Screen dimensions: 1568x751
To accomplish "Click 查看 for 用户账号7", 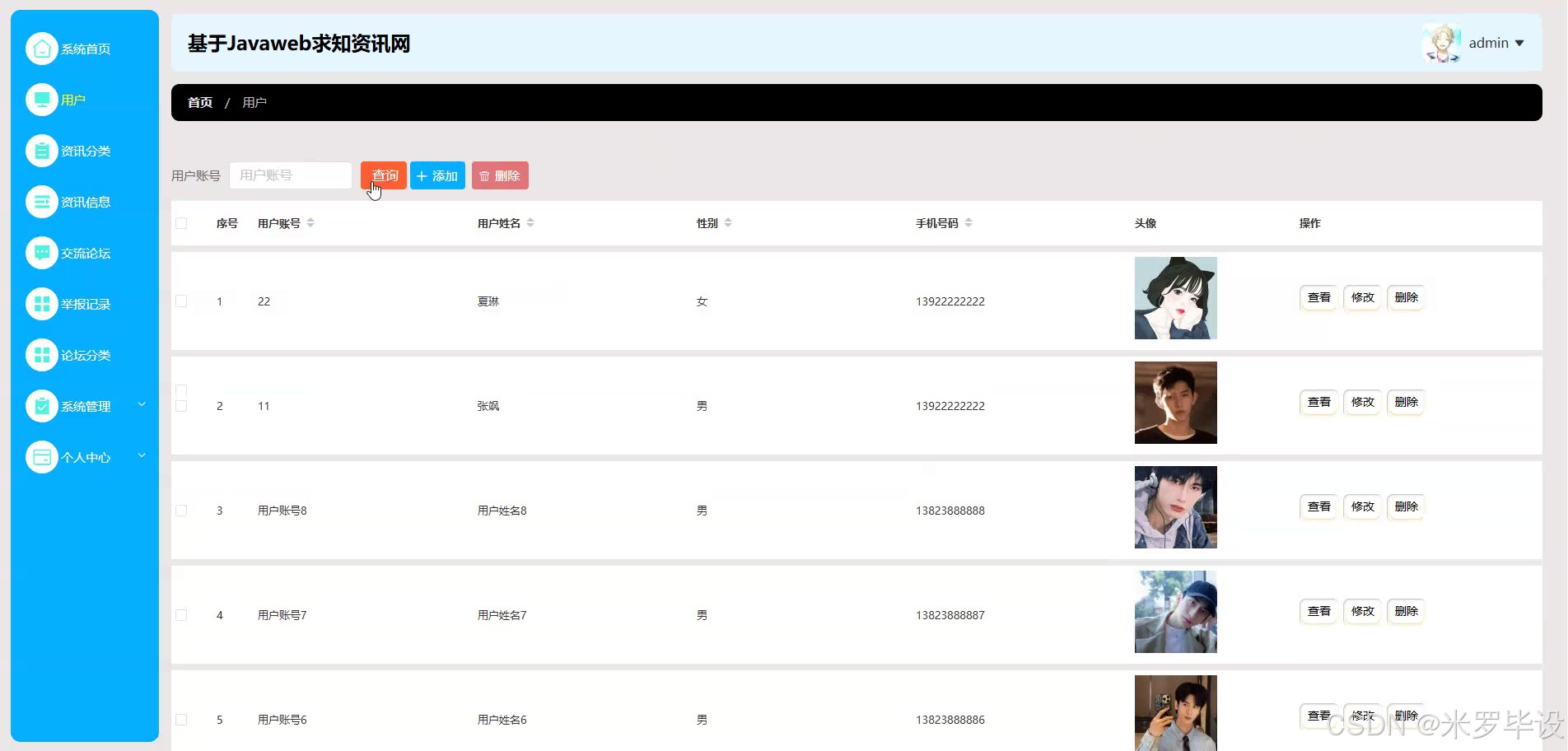I will (1319, 611).
